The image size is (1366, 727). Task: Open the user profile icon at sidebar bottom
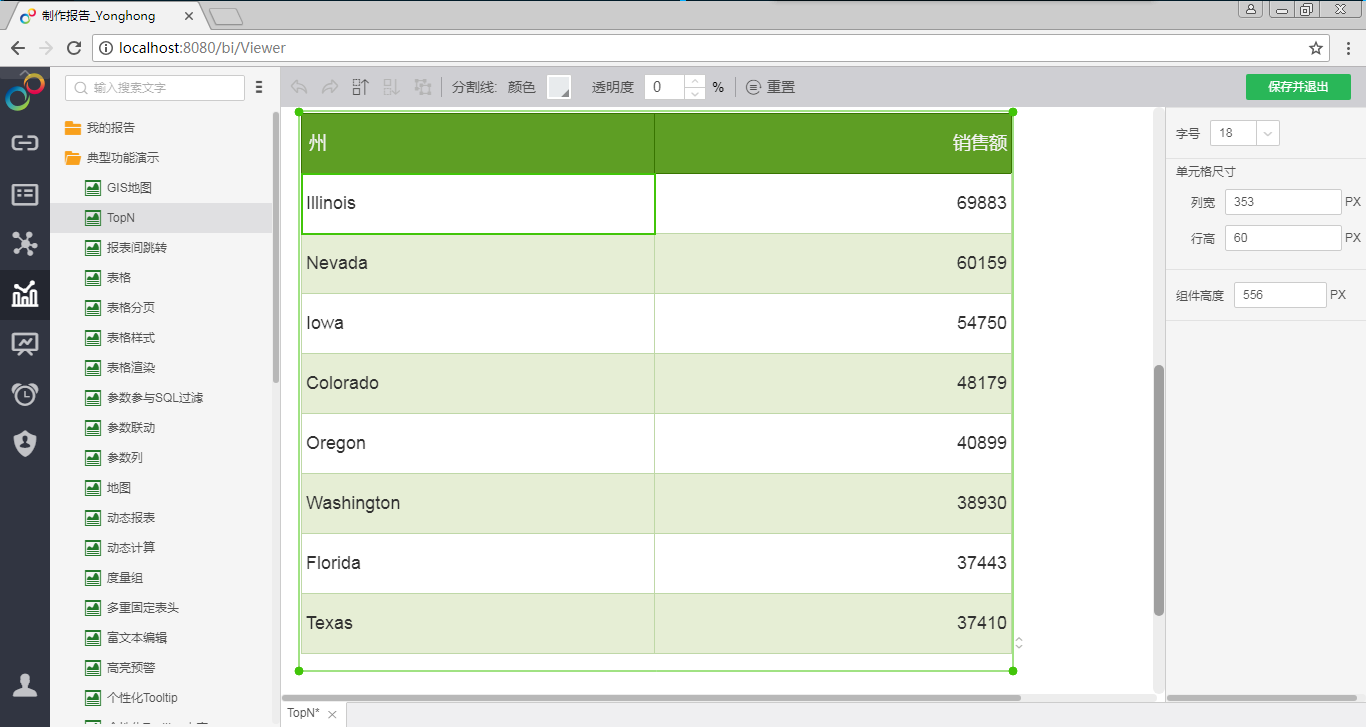tap(25, 685)
